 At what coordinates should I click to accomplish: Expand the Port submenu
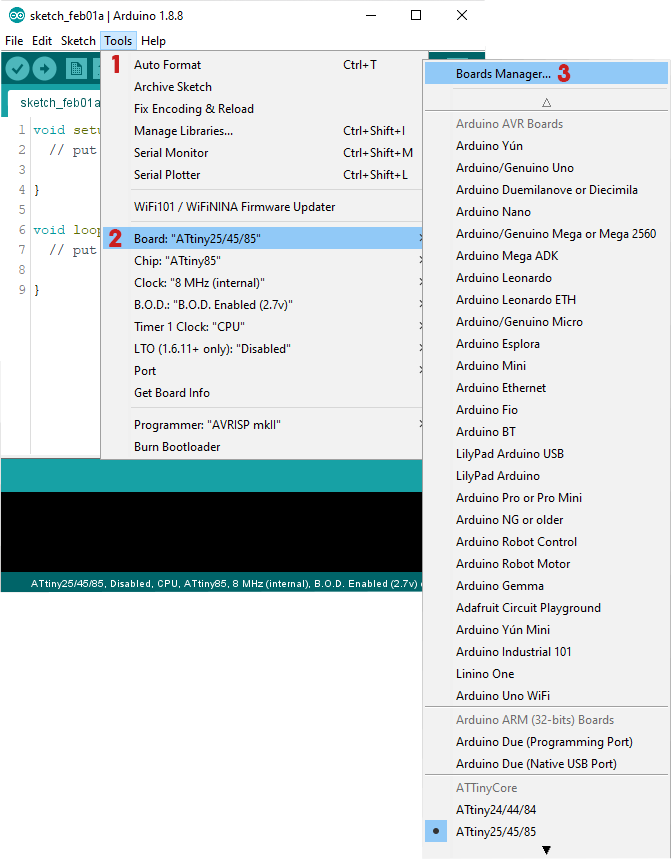262,370
